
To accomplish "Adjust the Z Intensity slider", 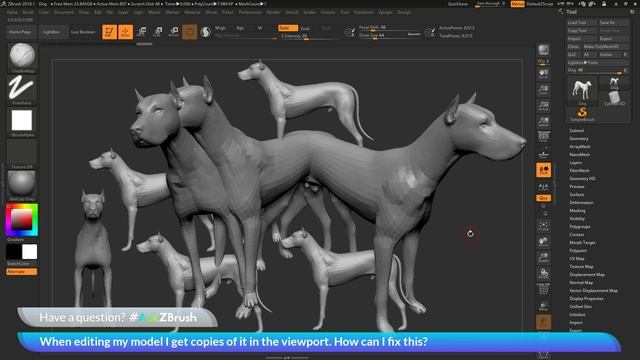I will pos(309,36).
